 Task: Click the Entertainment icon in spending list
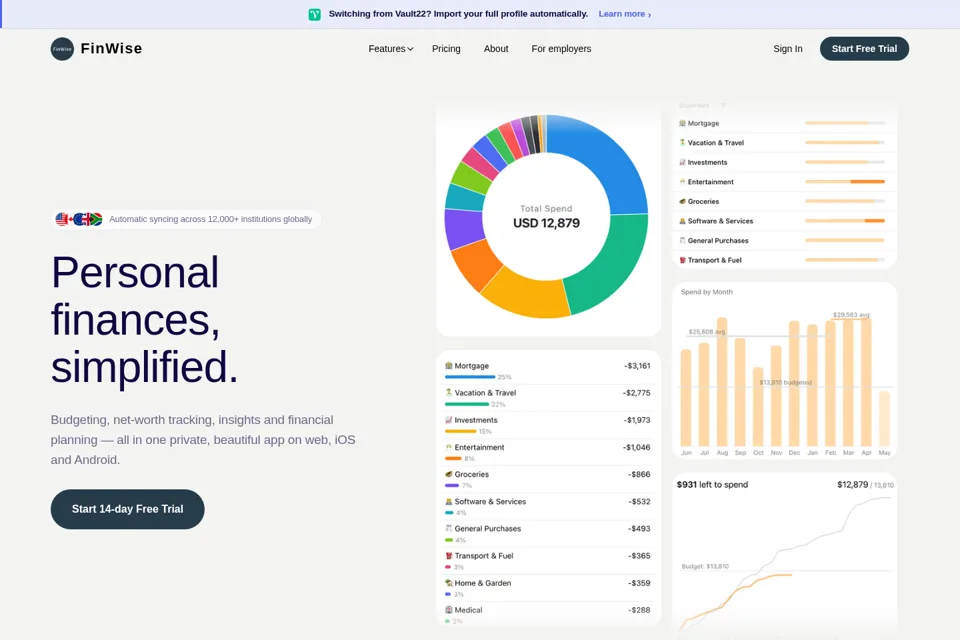pos(449,447)
